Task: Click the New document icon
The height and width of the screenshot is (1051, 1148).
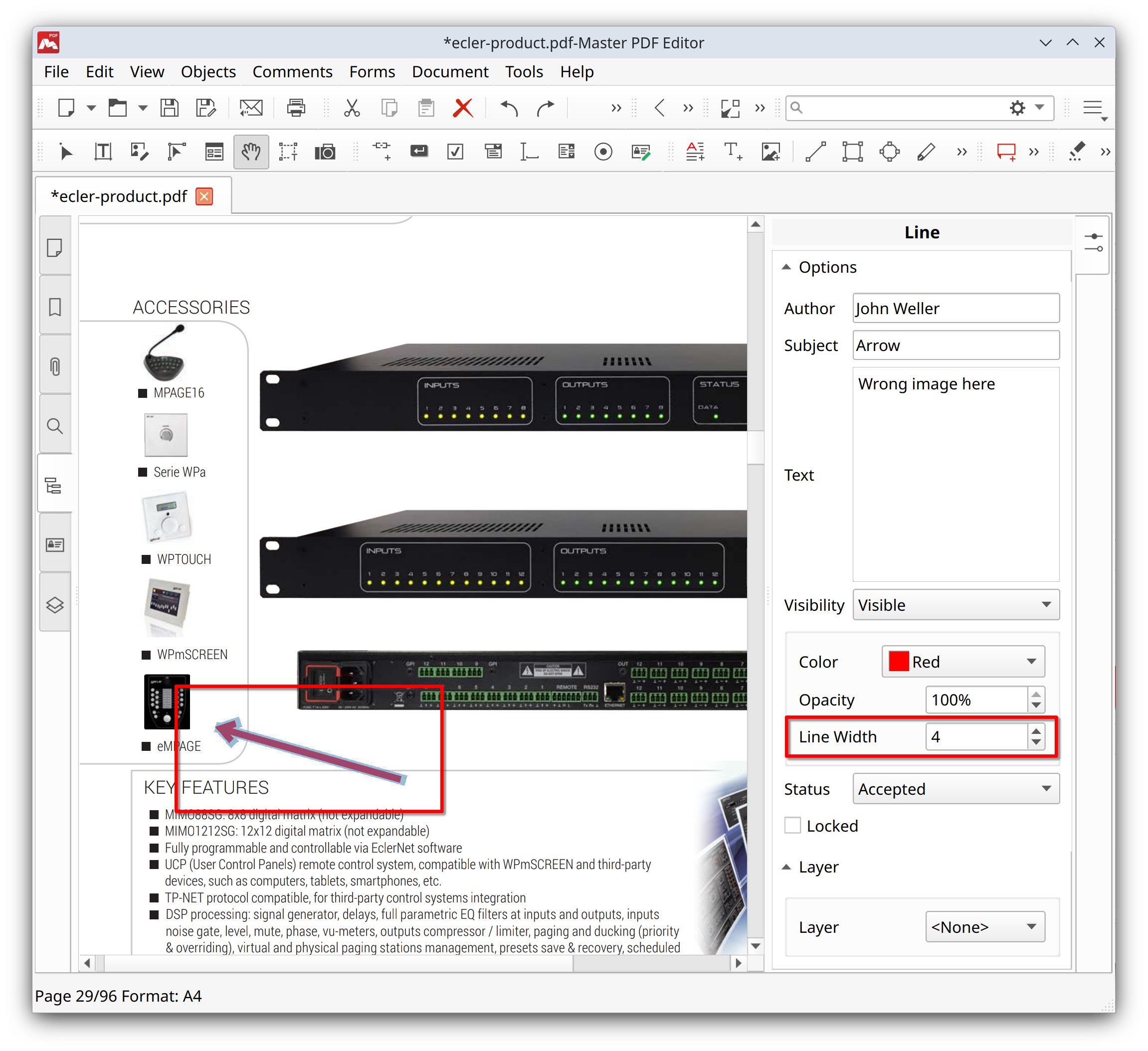Action: point(67,108)
